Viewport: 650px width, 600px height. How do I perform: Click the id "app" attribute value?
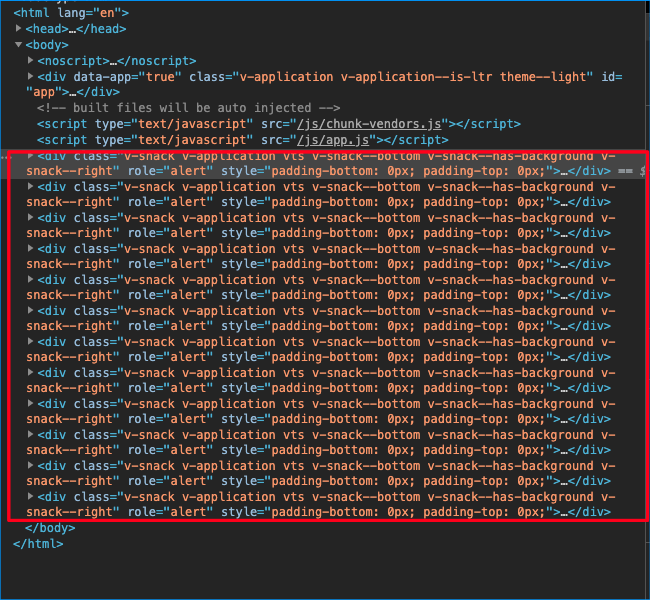(x=44, y=92)
